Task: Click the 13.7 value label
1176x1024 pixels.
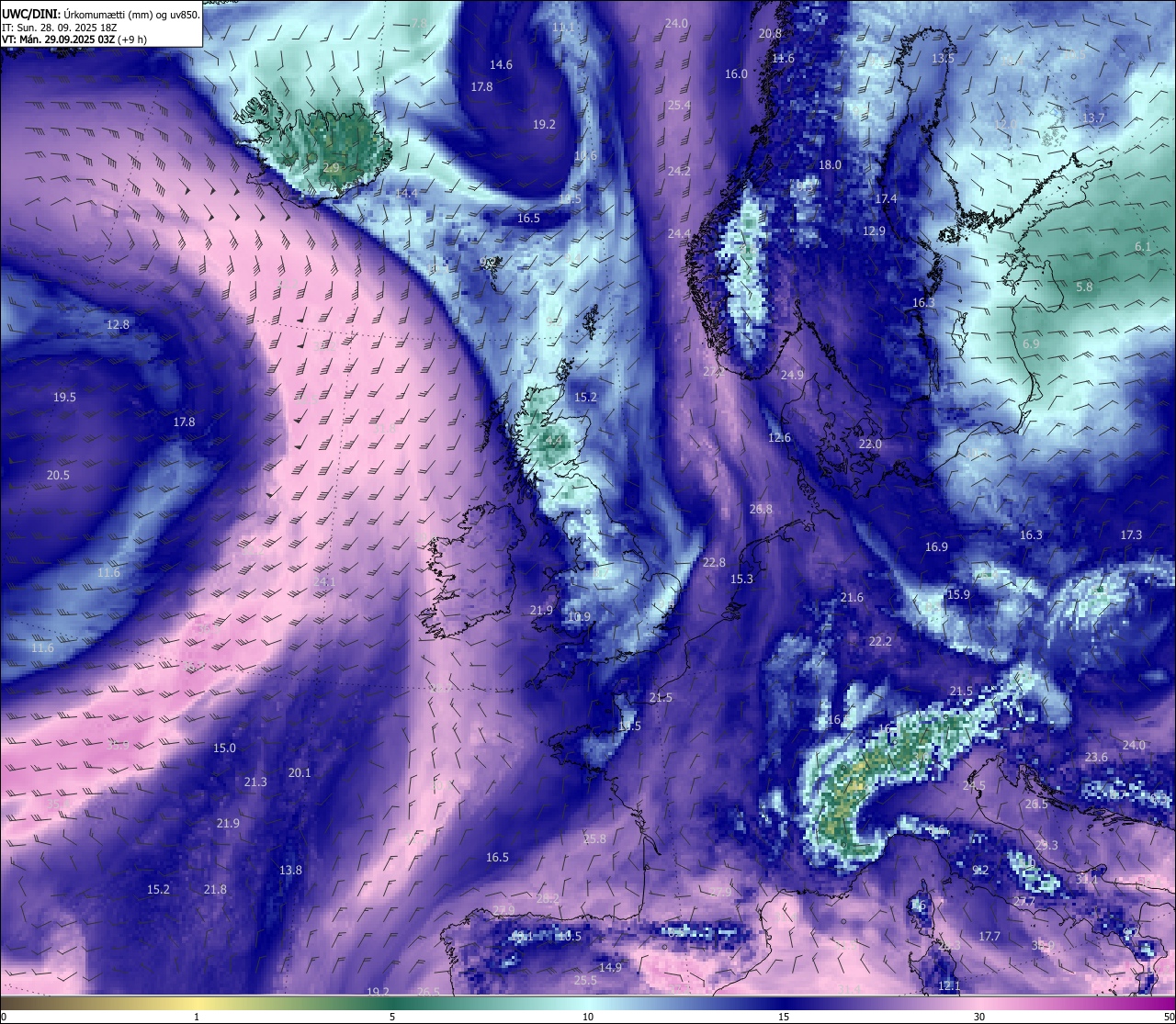Action: click(1093, 118)
